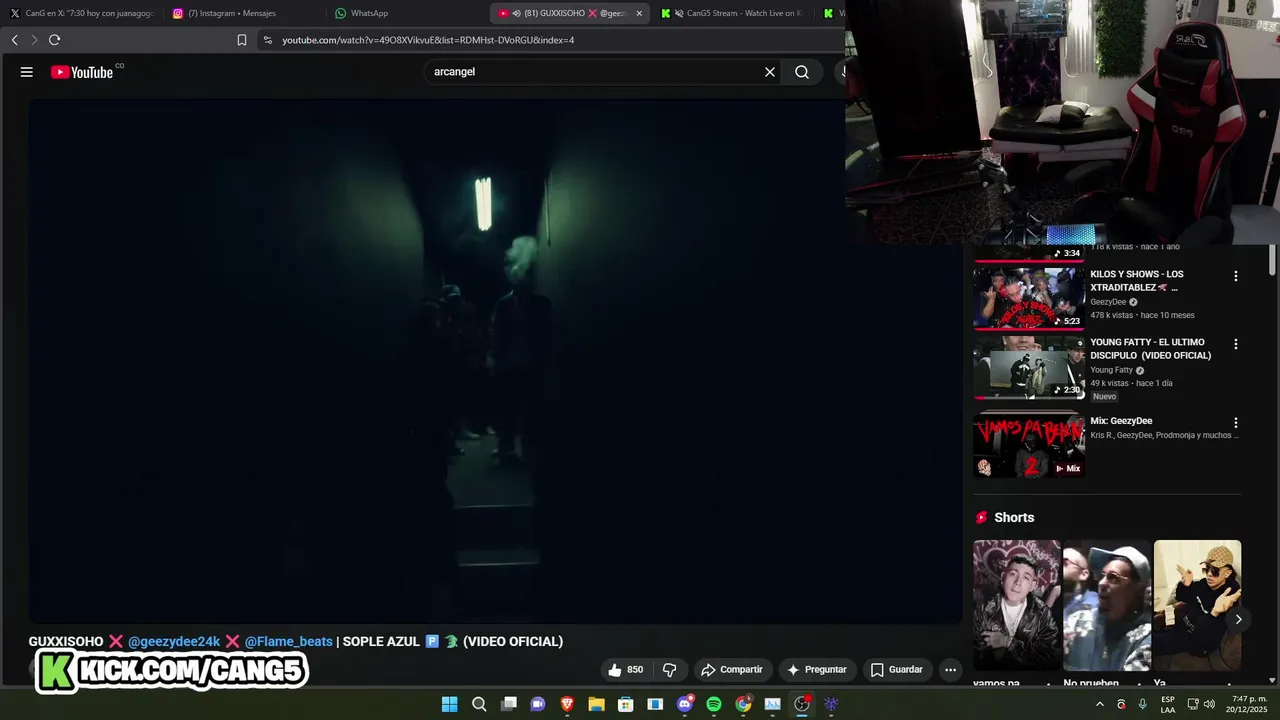Open options menu for Mix: GeezyDee

coord(1236,423)
